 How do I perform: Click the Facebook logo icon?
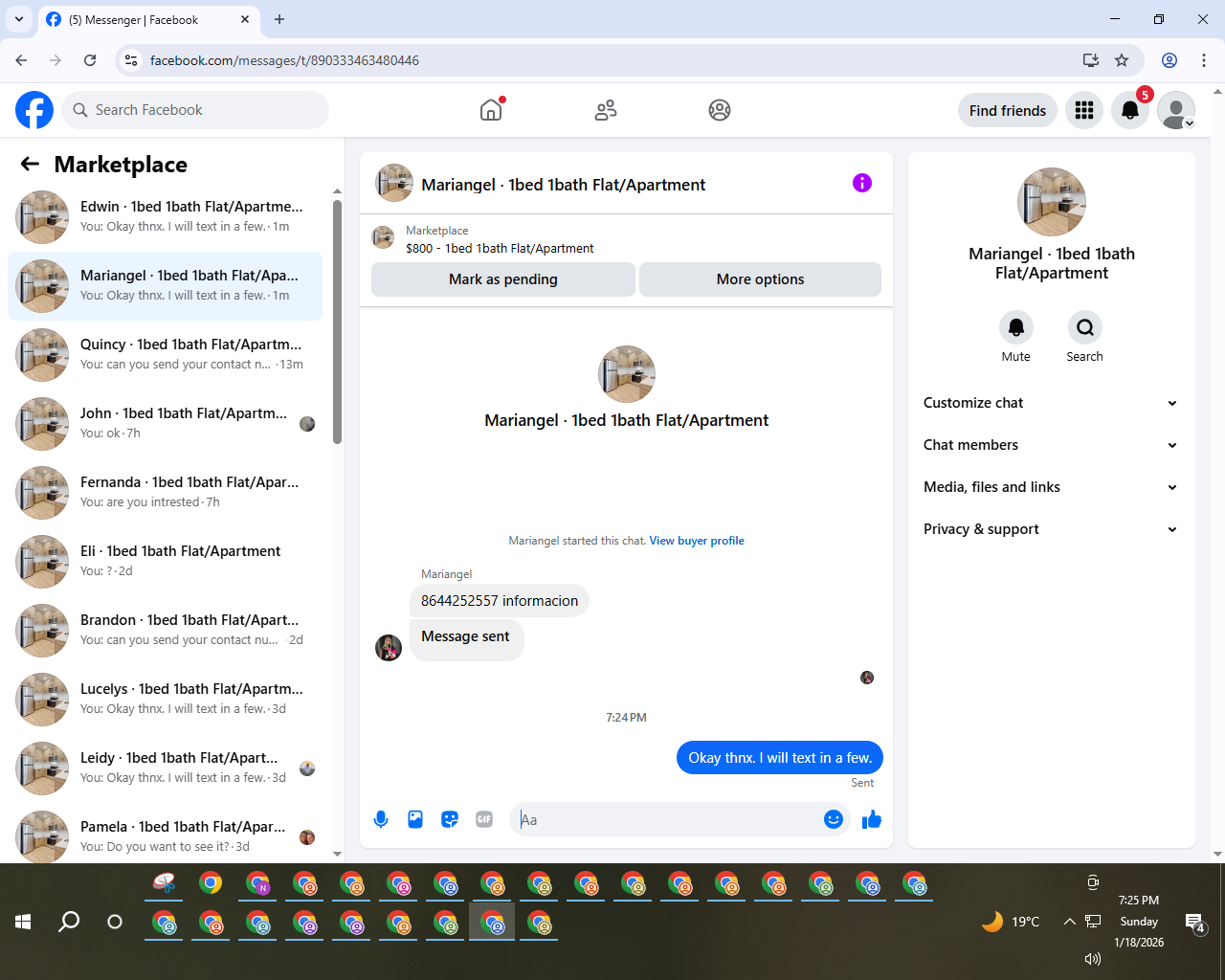pyautogui.click(x=34, y=110)
